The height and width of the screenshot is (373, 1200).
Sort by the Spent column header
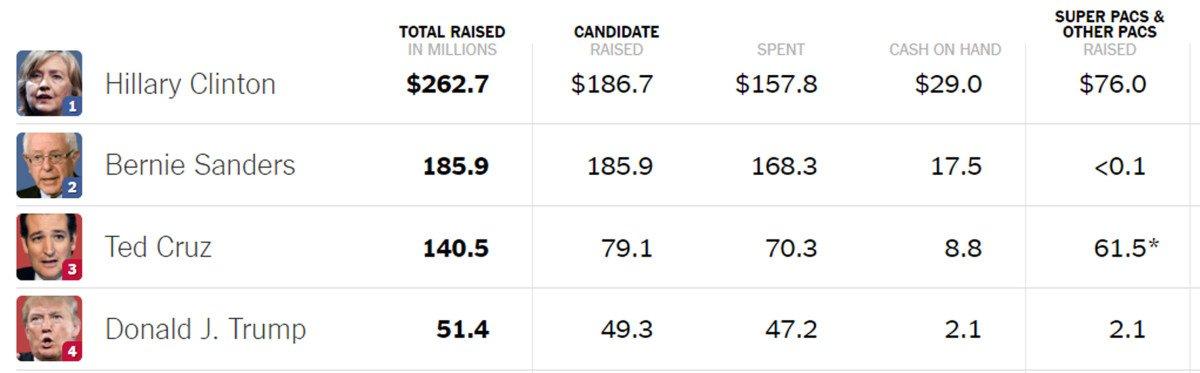point(781,49)
